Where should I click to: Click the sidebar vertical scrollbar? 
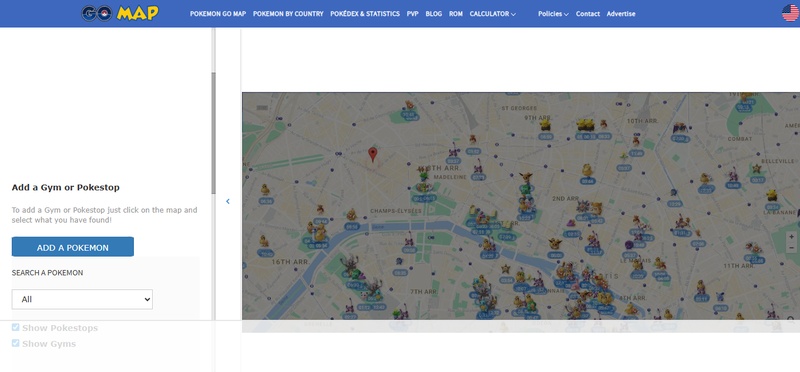click(213, 133)
